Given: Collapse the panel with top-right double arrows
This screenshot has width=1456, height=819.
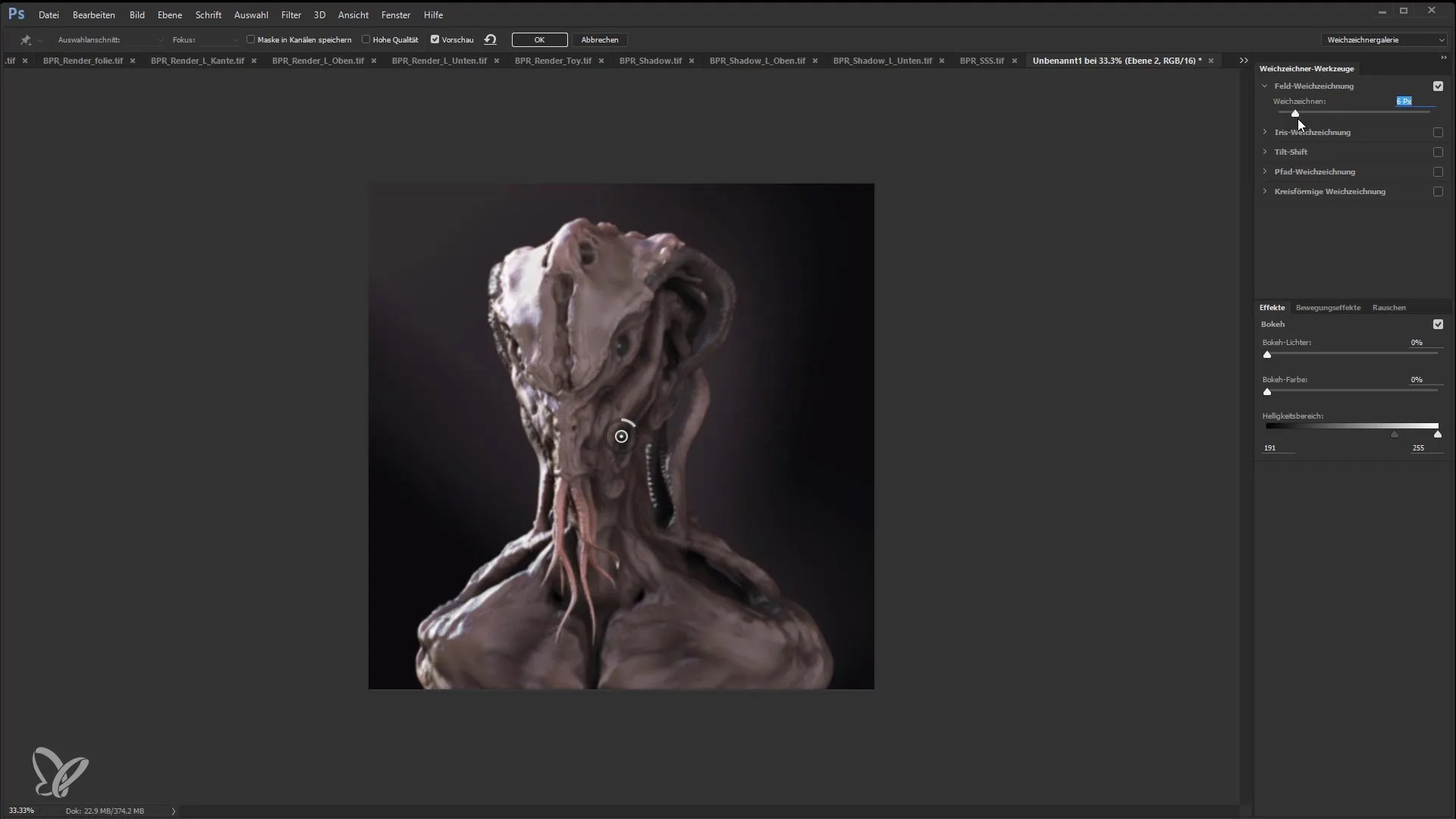Looking at the screenshot, I should [1443, 58].
